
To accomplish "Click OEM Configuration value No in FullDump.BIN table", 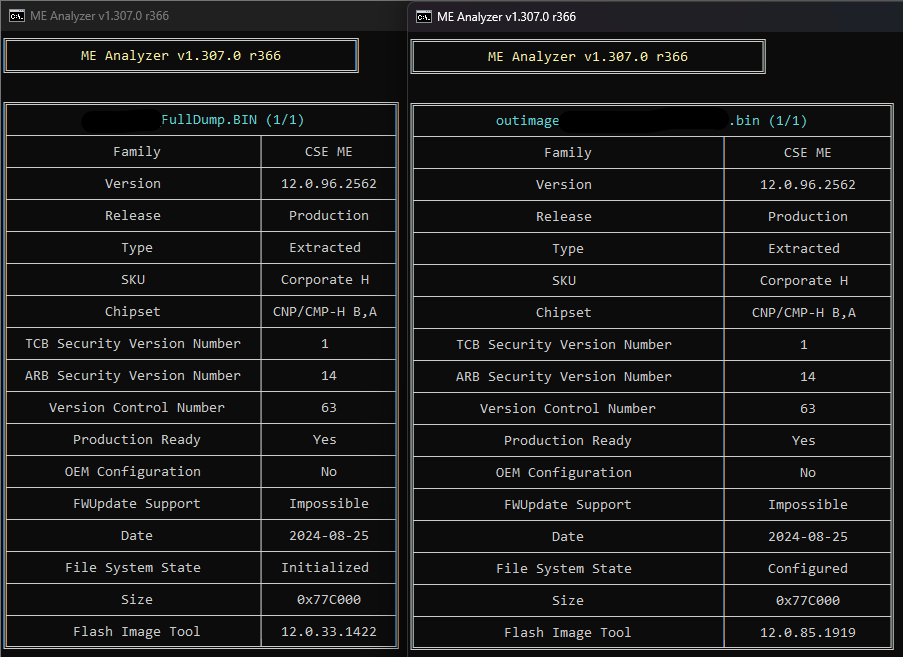I will point(328,472).
